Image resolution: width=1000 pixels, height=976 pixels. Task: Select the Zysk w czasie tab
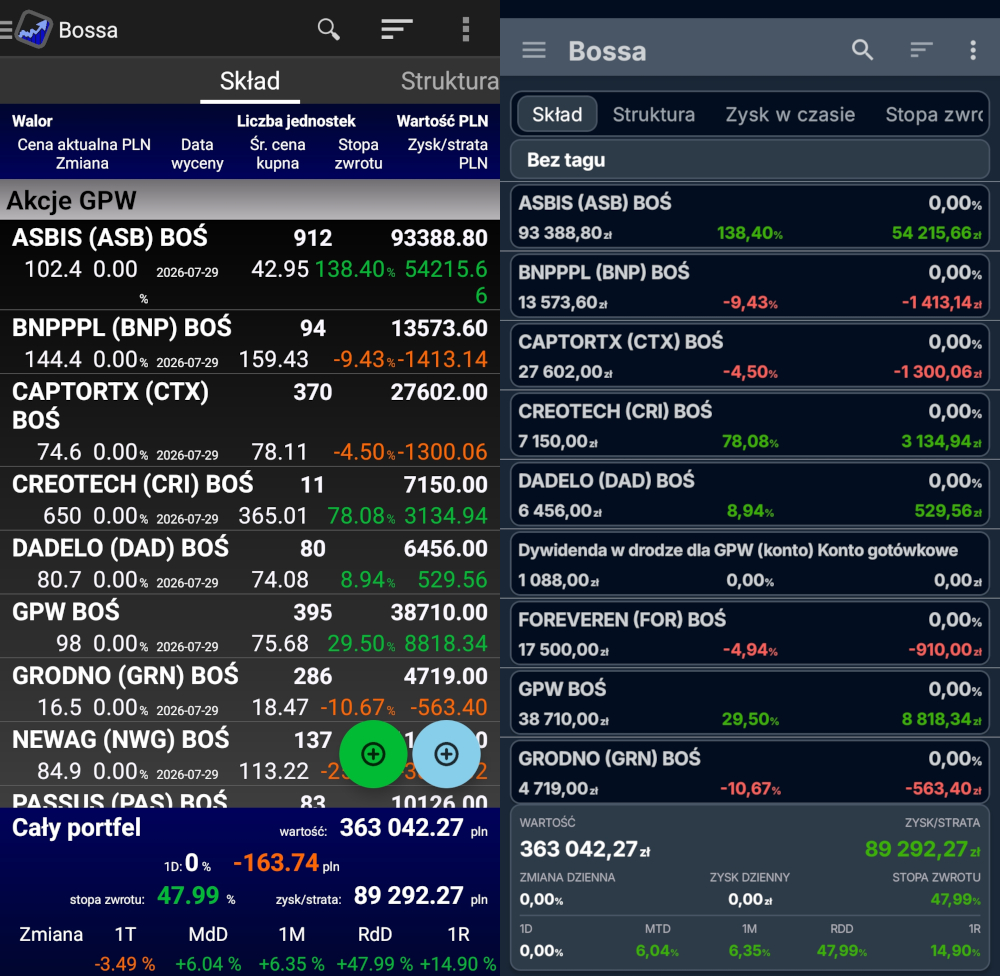[x=790, y=114]
